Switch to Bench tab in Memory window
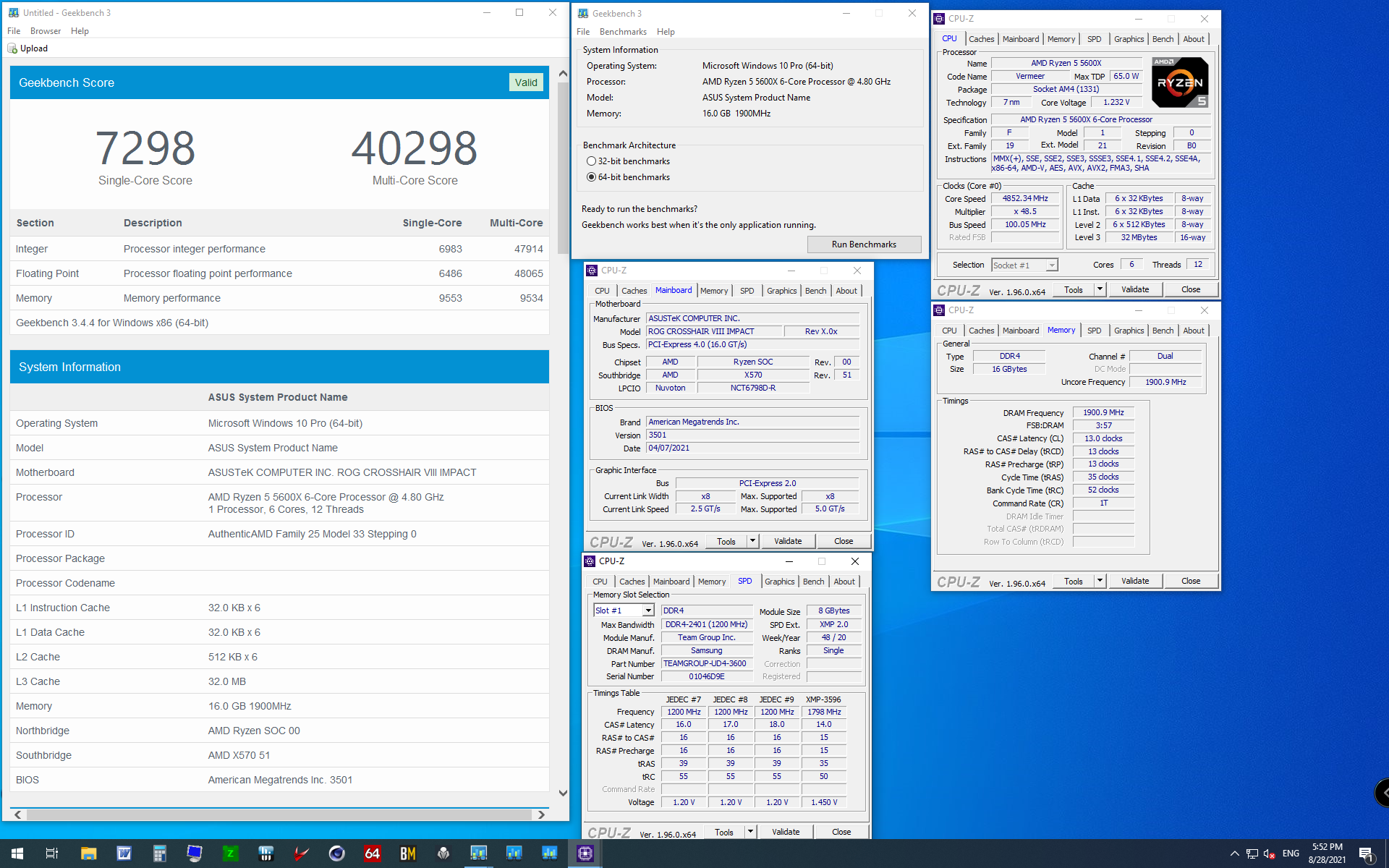Screen dimensions: 1389x868 point(1163,331)
